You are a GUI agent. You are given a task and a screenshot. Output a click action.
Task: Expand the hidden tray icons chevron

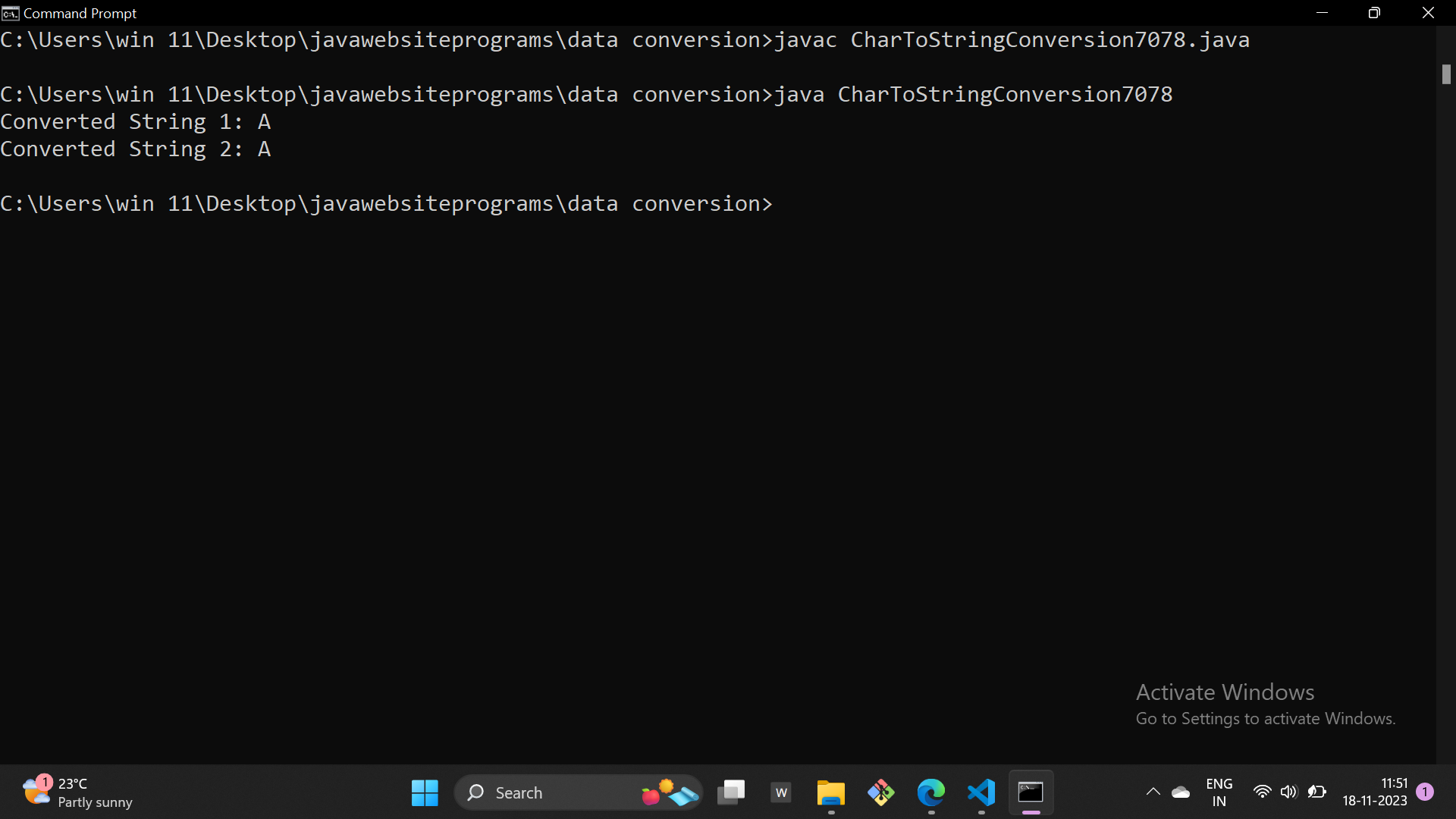pyautogui.click(x=1153, y=792)
